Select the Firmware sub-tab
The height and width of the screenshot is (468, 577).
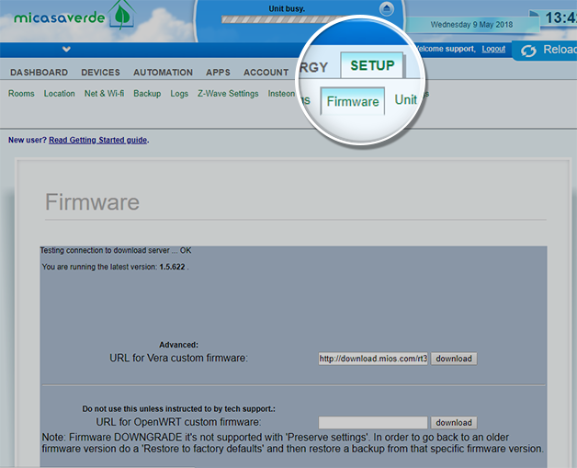353,101
